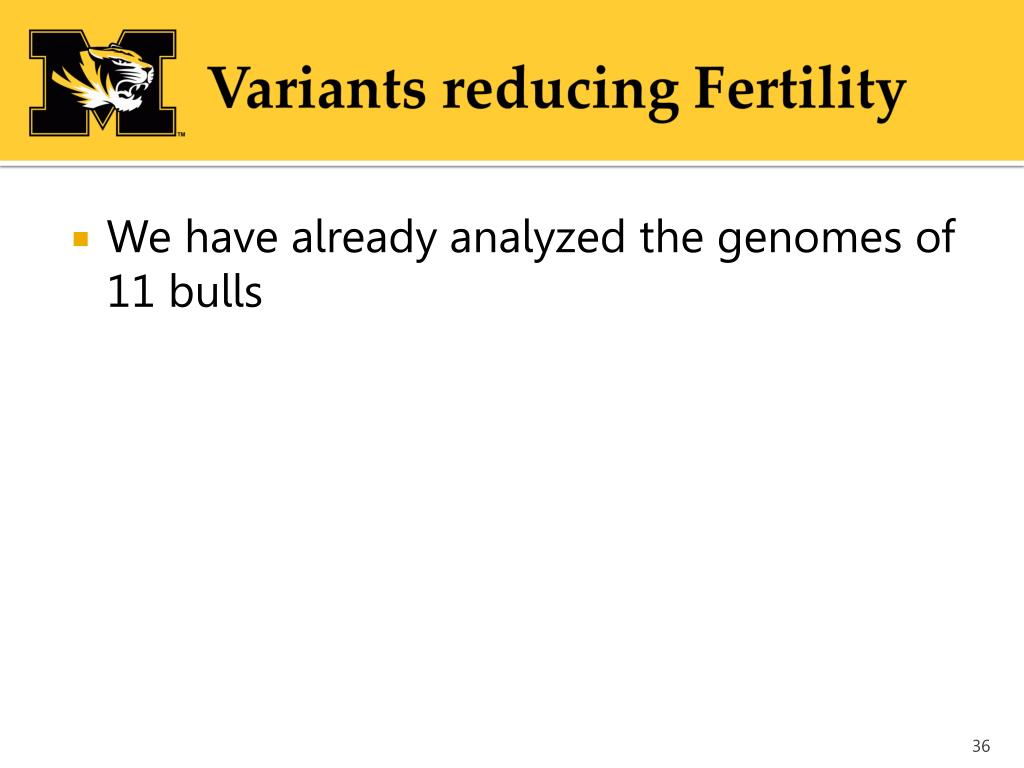Select the yellow square bullet marker
Viewport: 1024px width, 768px height.
pyautogui.click(x=81, y=238)
